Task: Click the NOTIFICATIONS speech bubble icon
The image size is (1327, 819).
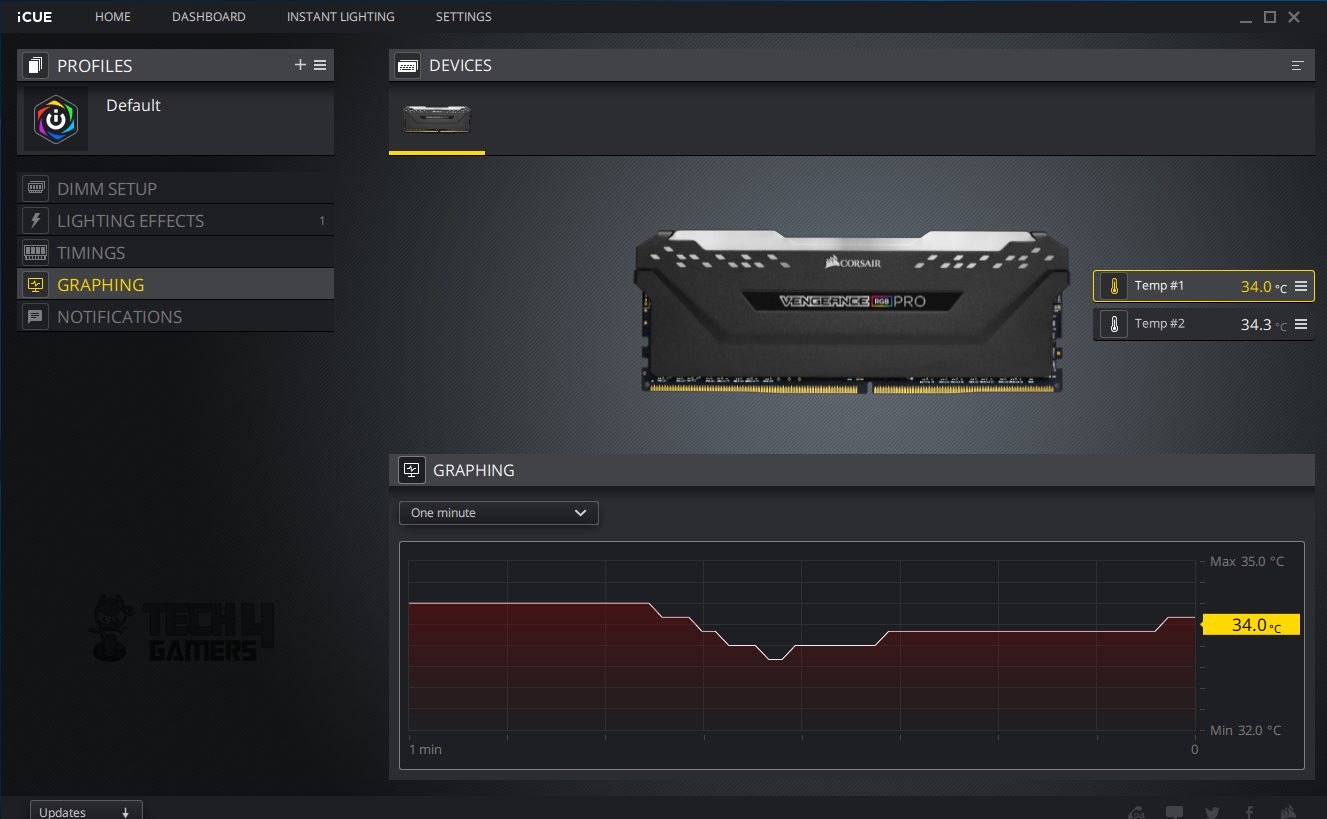Action: click(x=35, y=316)
